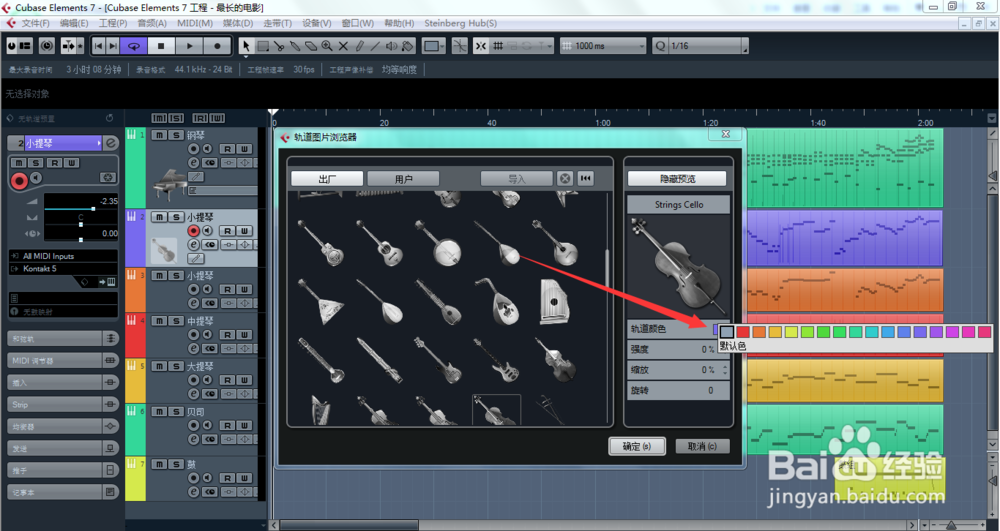
Task: Open the grid type 1000 ms dropdown
Action: [x=603, y=46]
